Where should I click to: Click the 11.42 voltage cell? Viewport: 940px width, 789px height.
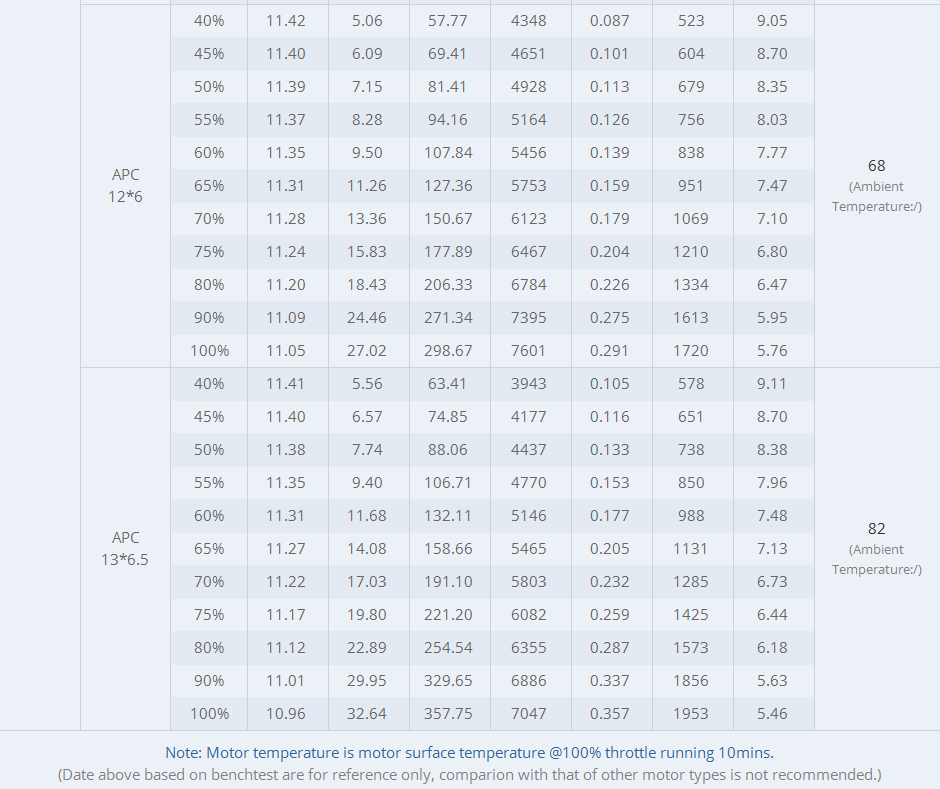tap(286, 21)
